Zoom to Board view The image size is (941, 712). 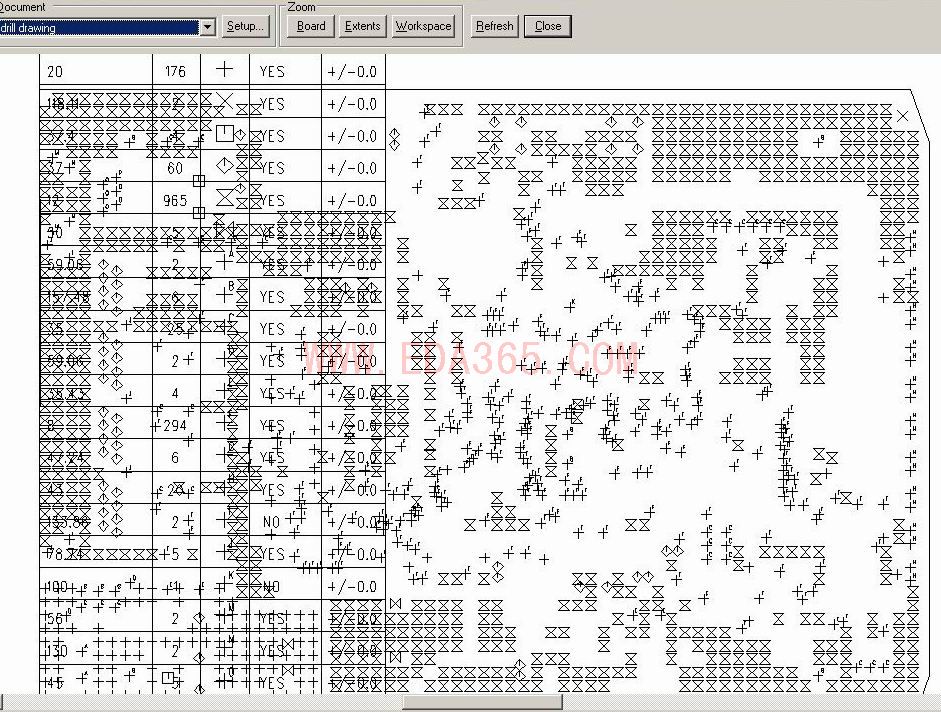311,26
